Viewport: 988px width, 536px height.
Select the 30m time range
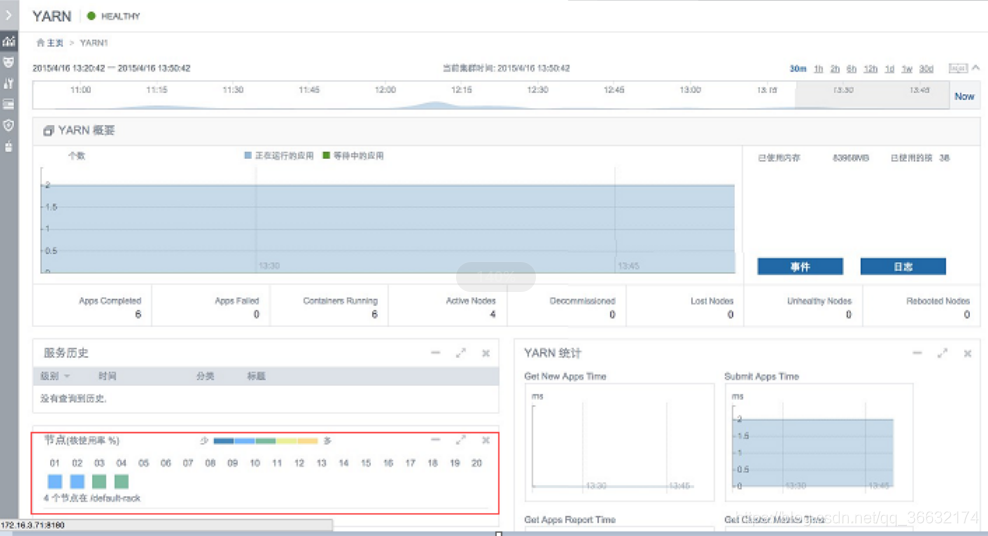point(798,69)
